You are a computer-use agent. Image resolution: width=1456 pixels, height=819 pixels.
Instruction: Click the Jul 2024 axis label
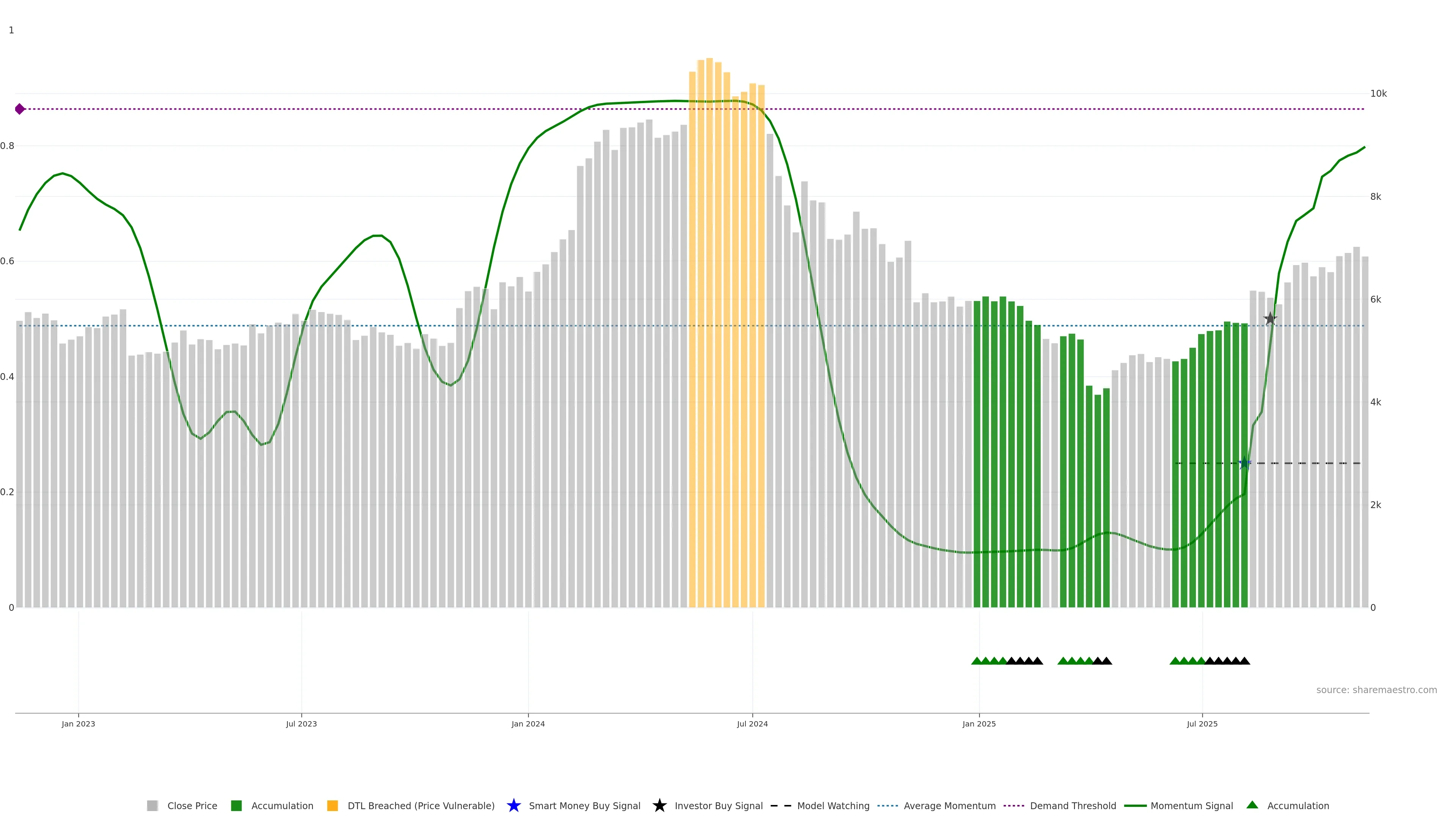752,723
